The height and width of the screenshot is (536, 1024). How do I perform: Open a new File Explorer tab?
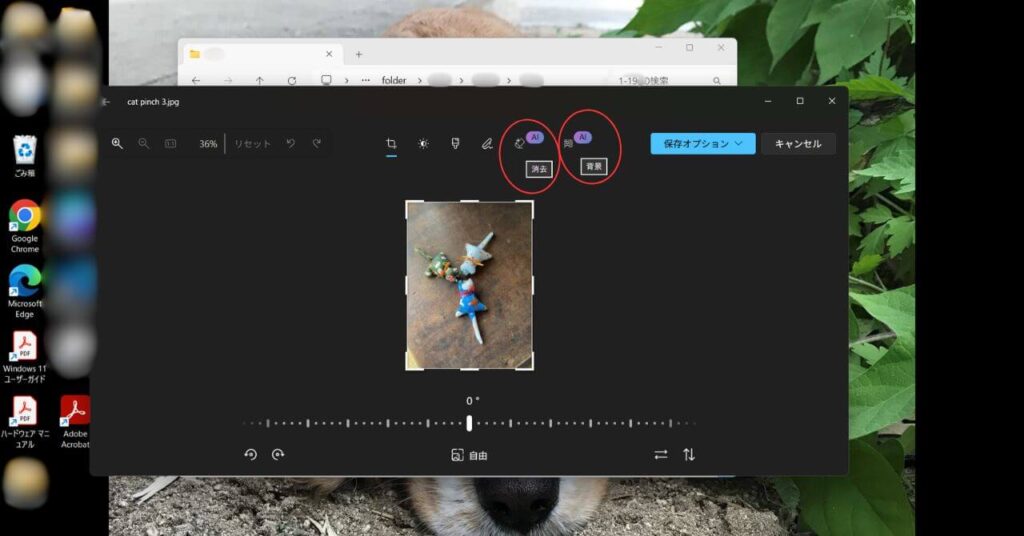[359, 54]
